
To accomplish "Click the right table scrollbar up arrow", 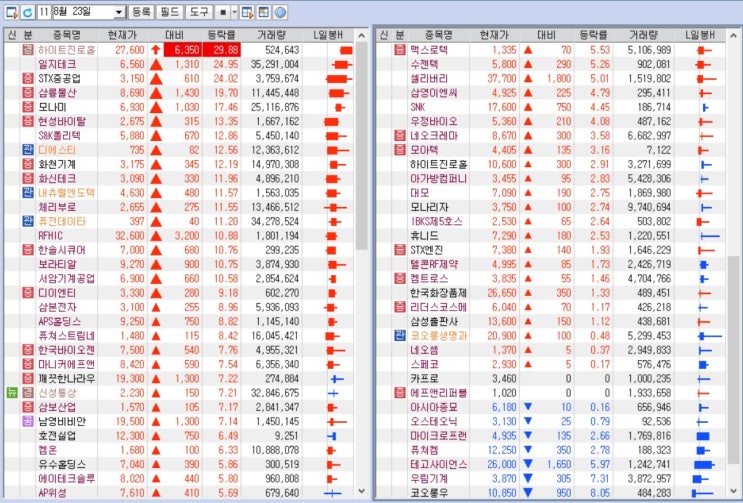I will 734,36.
